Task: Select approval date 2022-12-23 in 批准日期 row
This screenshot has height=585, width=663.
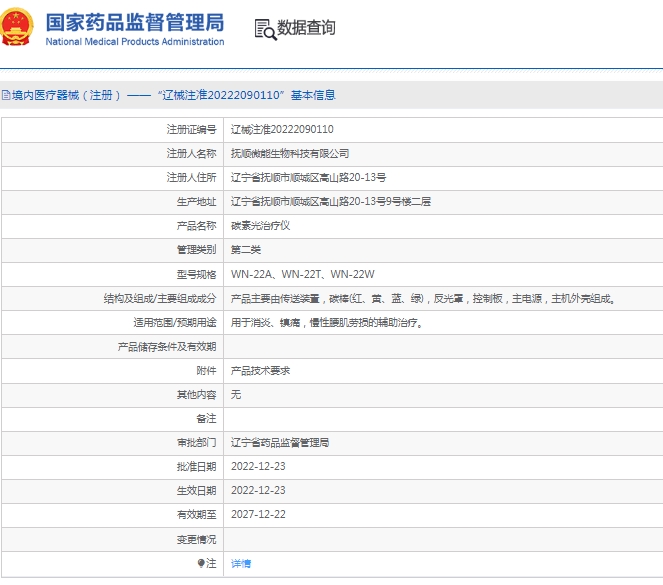Action: pyautogui.click(x=258, y=466)
